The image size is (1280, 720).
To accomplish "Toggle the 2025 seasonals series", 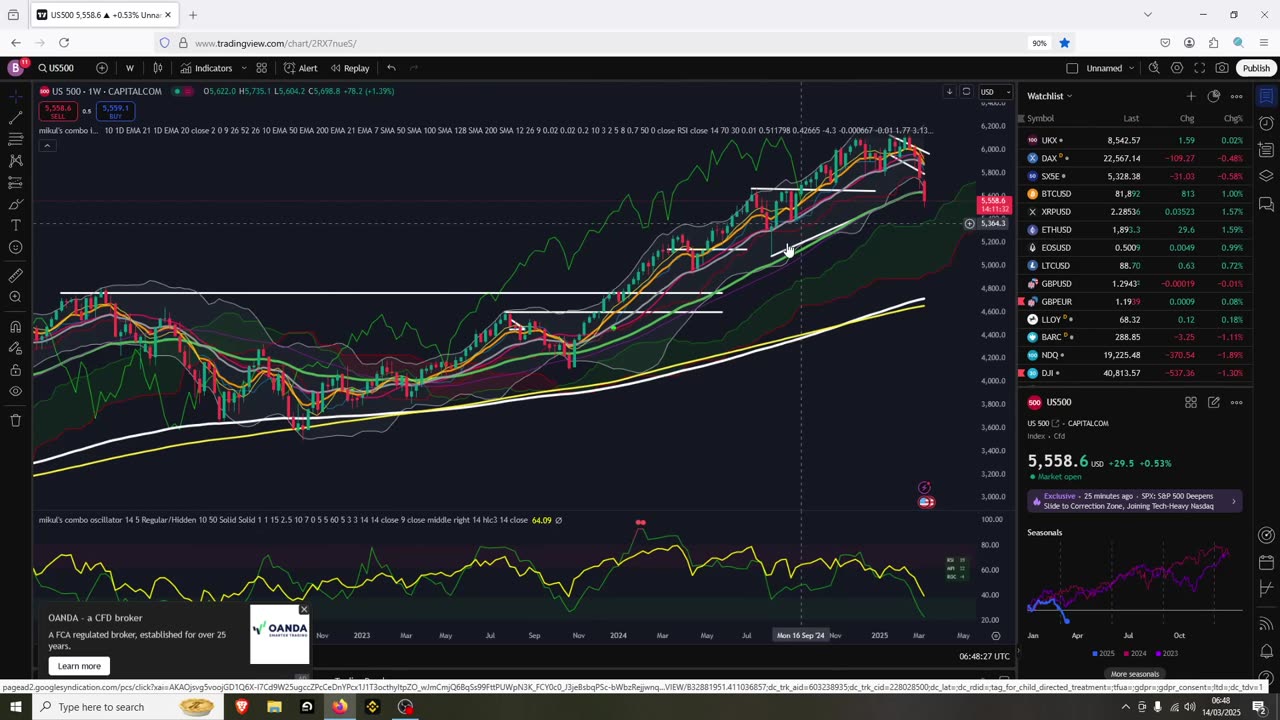I will (1104, 653).
